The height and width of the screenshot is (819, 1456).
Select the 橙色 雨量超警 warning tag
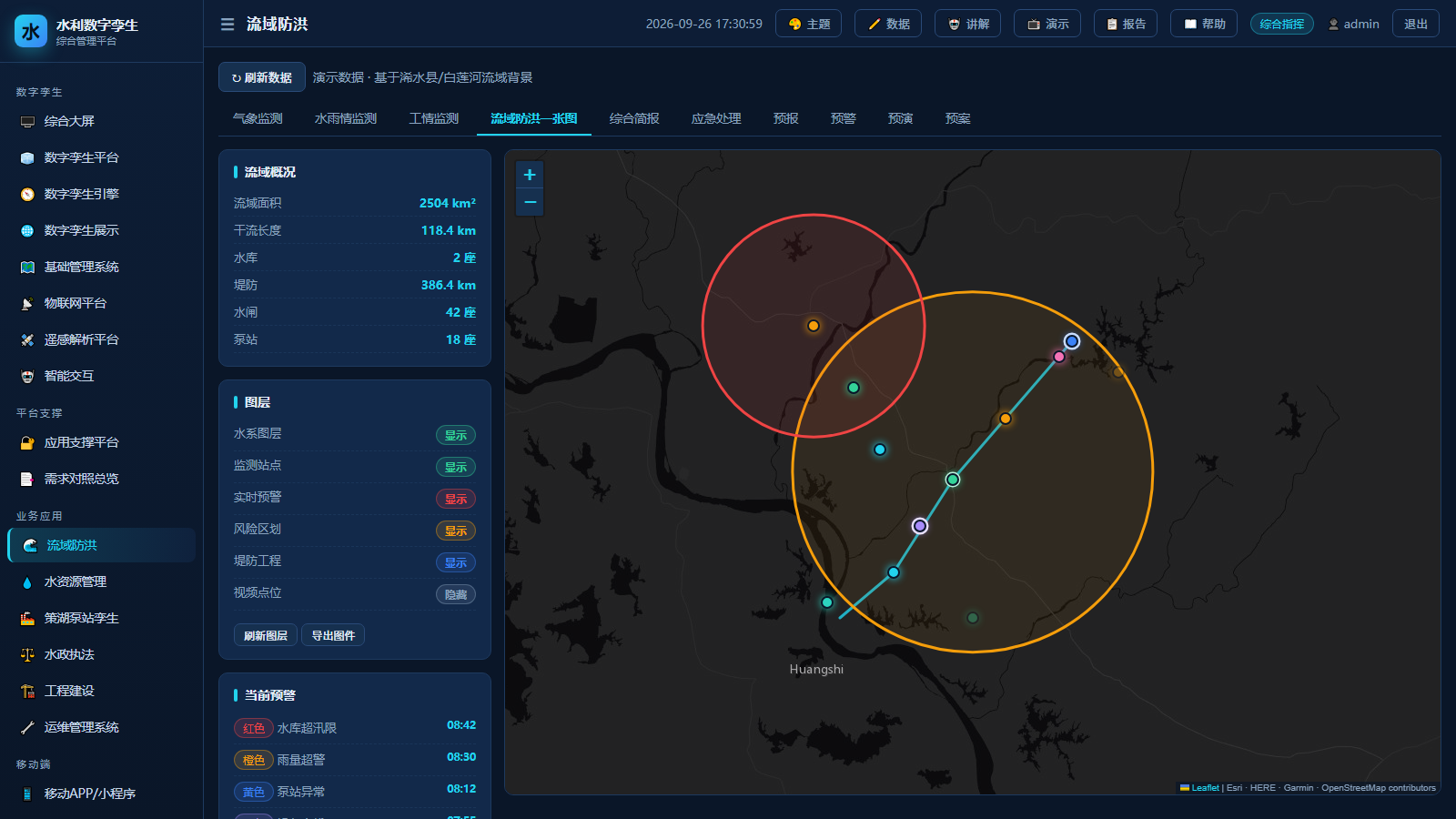[x=254, y=760]
